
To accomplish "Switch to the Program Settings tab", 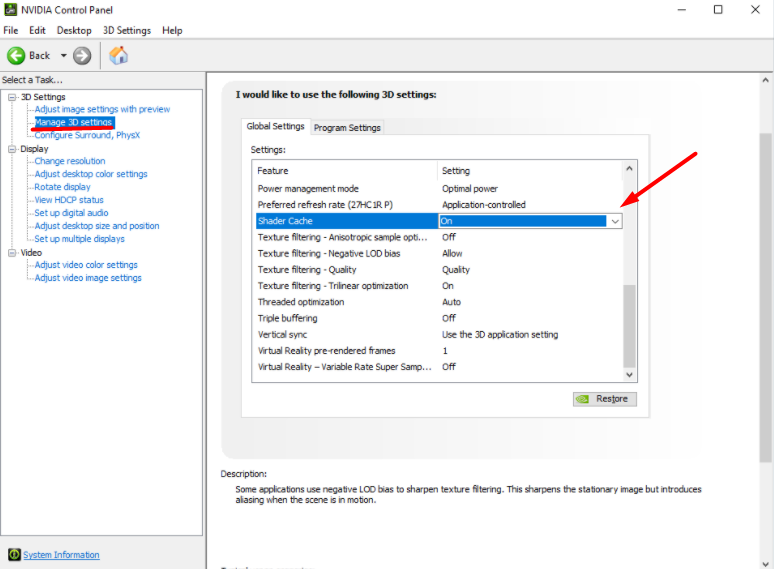I will tap(347, 128).
